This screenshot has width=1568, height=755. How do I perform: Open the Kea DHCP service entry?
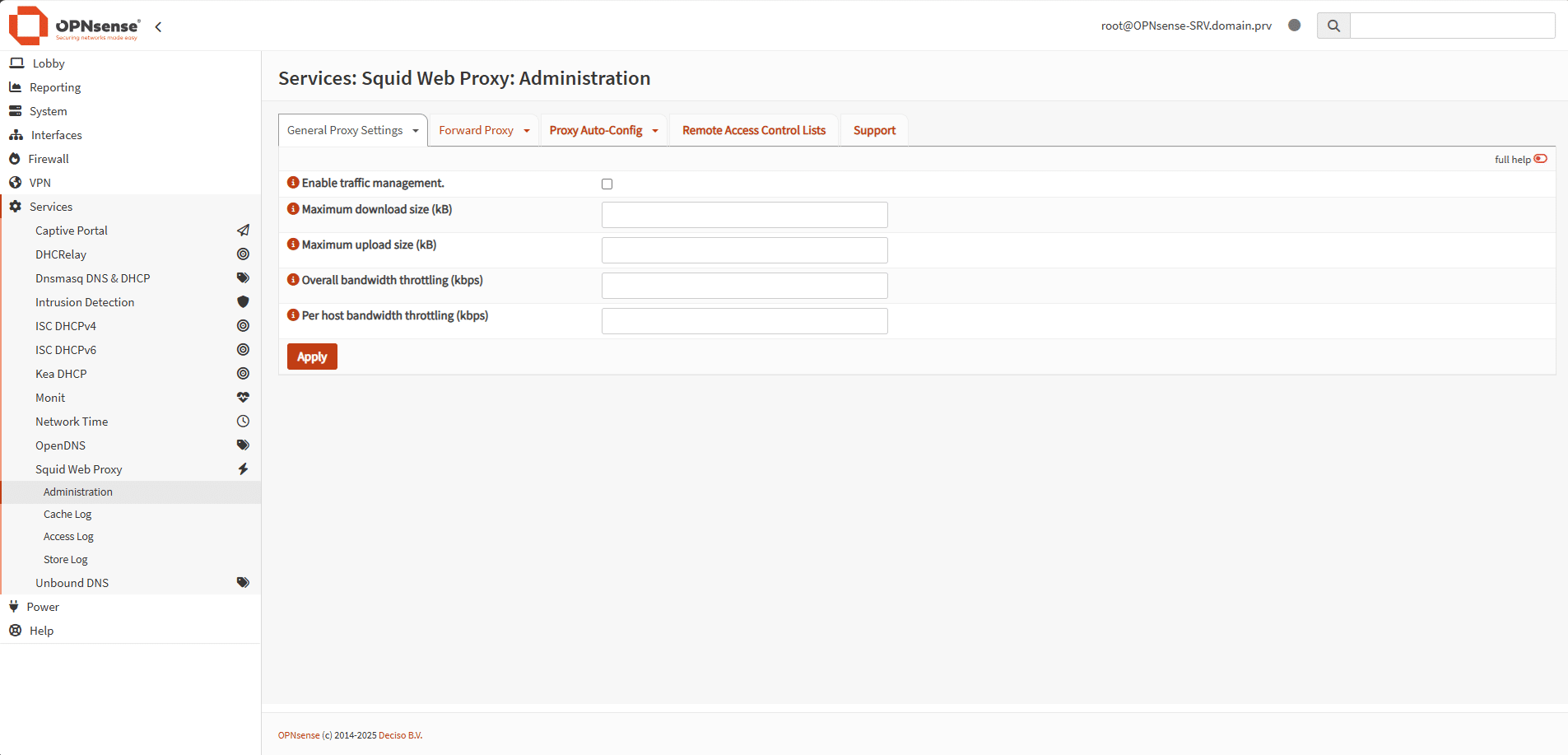click(x=61, y=374)
